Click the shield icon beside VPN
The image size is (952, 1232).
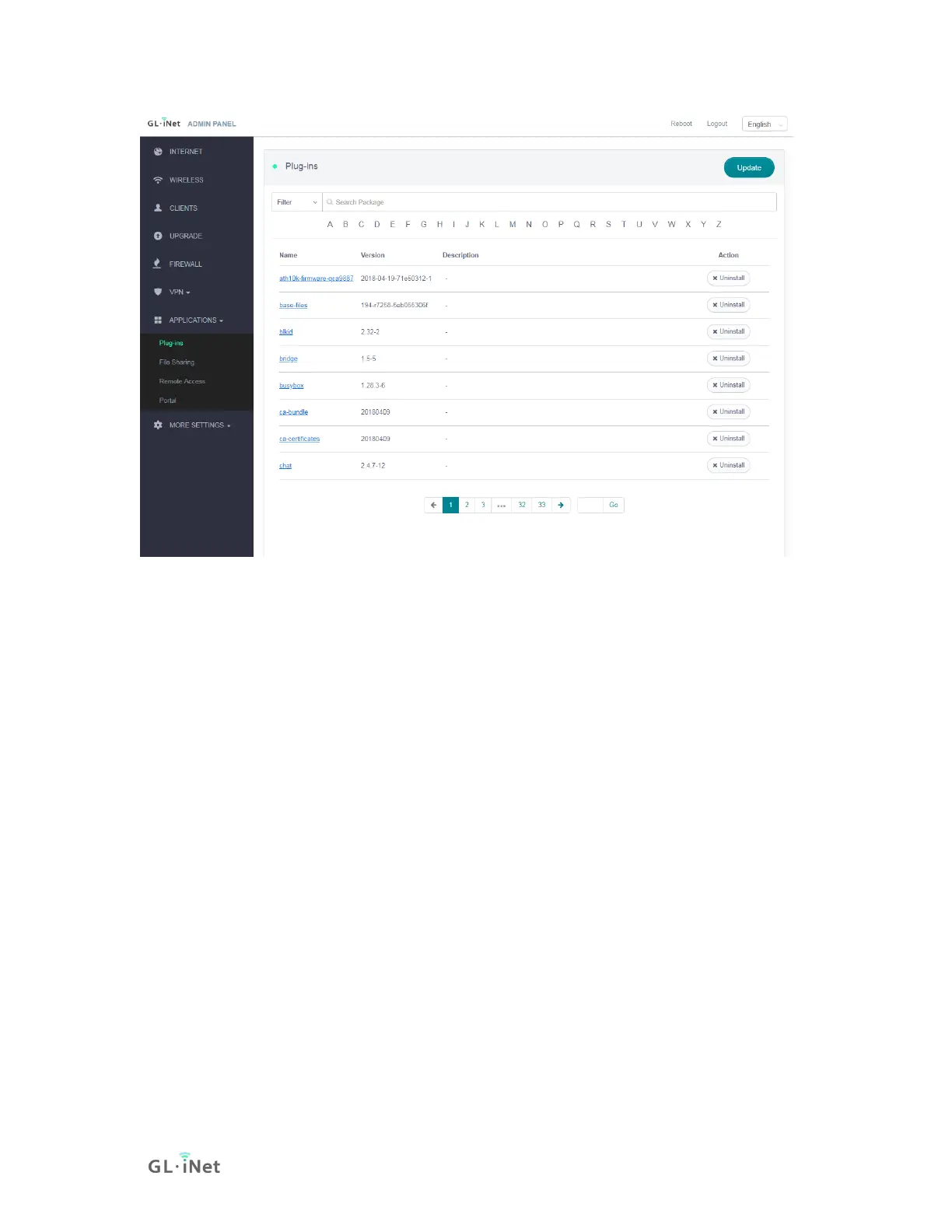[x=158, y=292]
